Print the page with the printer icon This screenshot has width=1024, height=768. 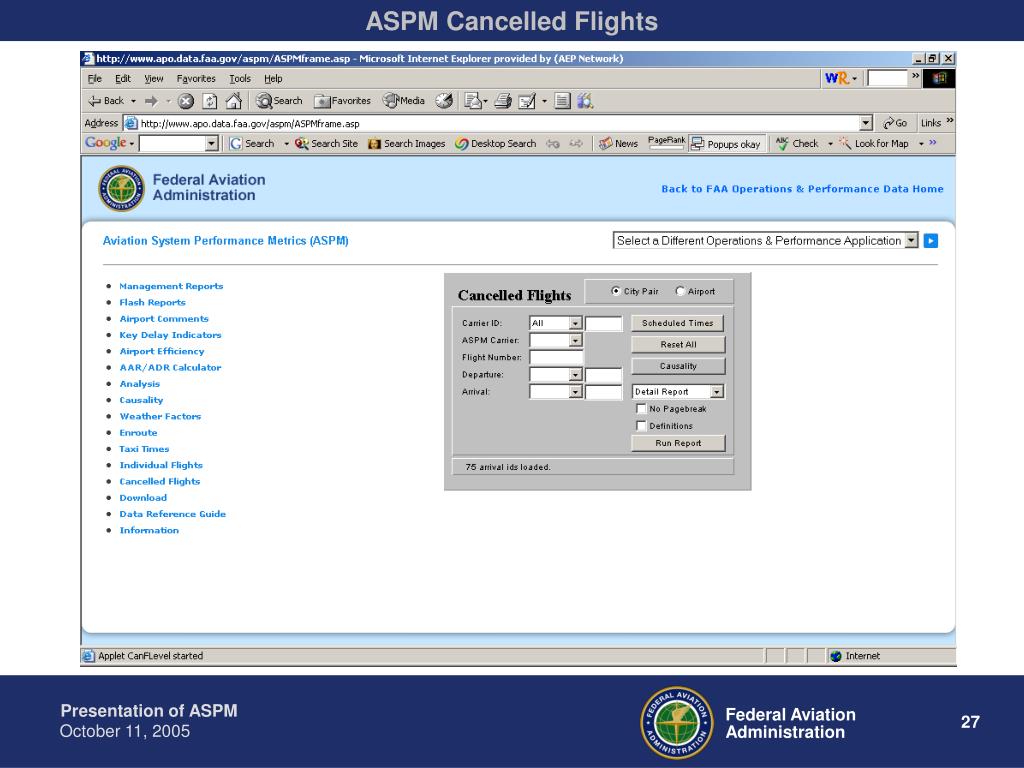(502, 101)
